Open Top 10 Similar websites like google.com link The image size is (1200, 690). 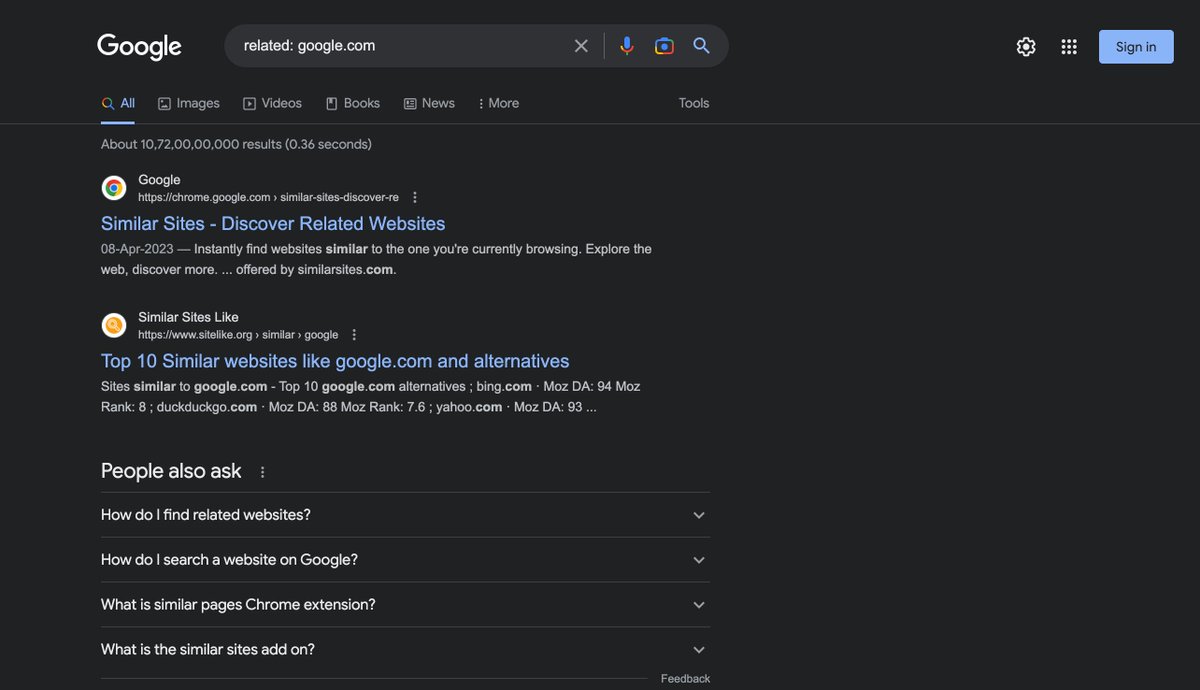[x=335, y=361]
